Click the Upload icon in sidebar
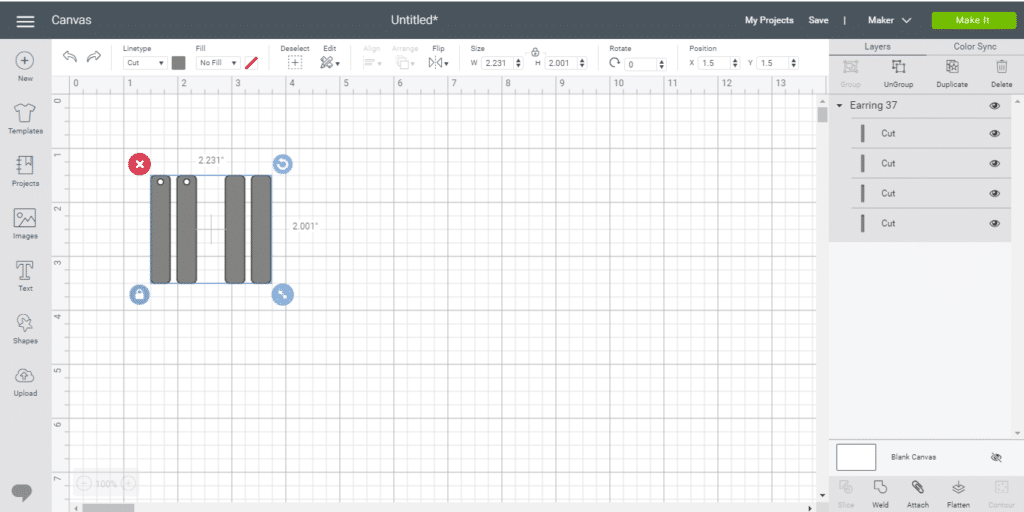Viewport: 1024px width, 512px height. click(x=25, y=380)
